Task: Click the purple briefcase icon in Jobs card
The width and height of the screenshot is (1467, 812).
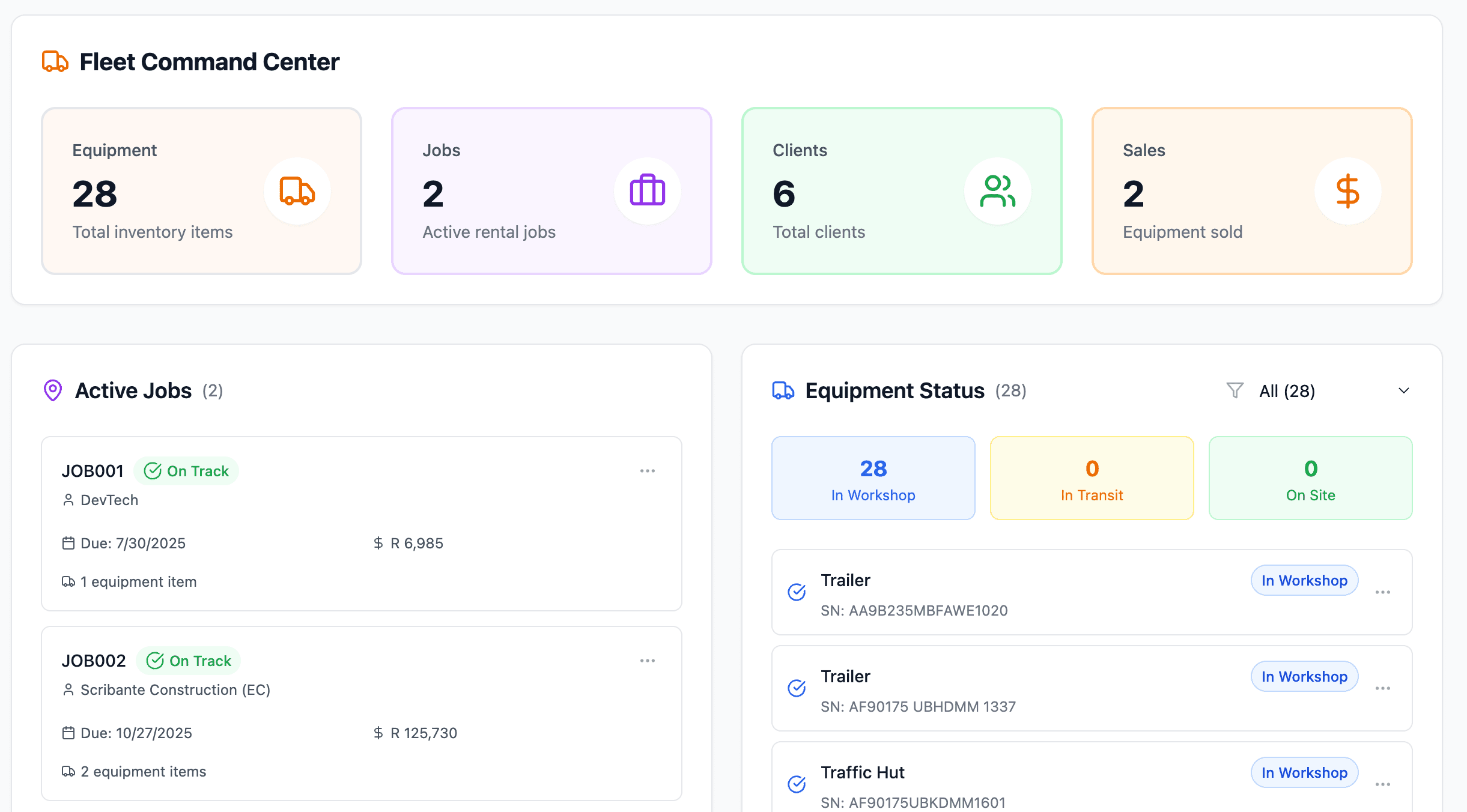Action: click(647, 191)
